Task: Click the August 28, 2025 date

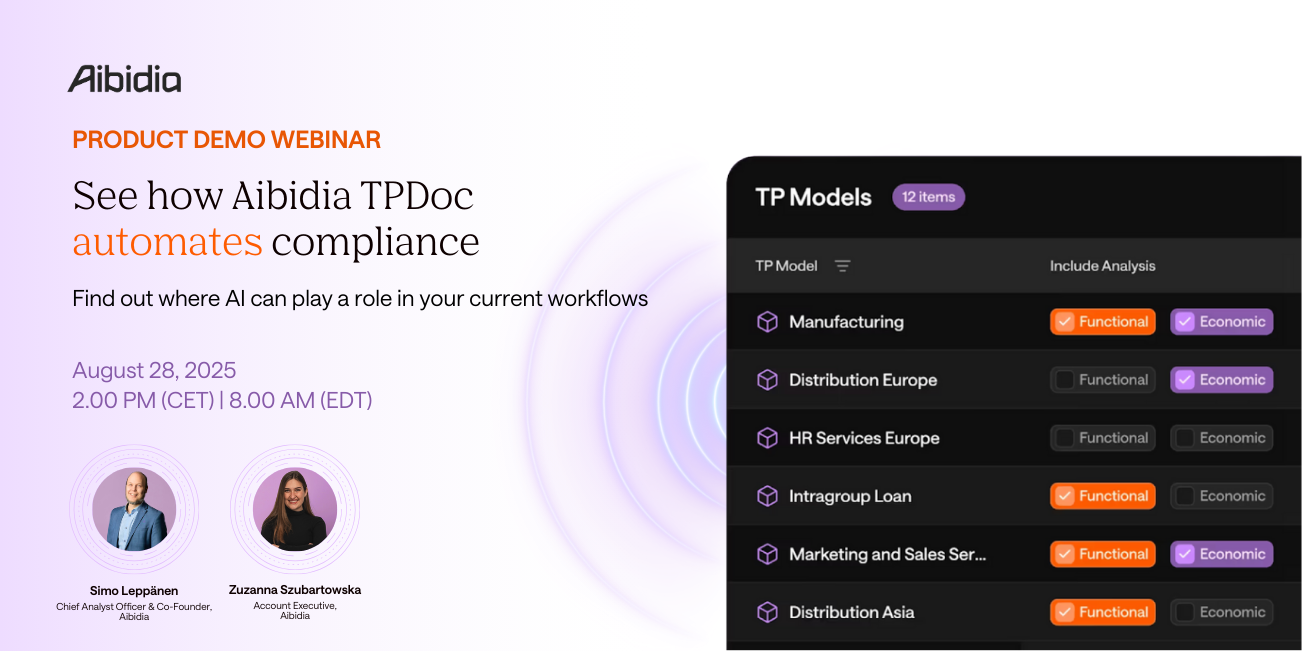Action: 154,371
